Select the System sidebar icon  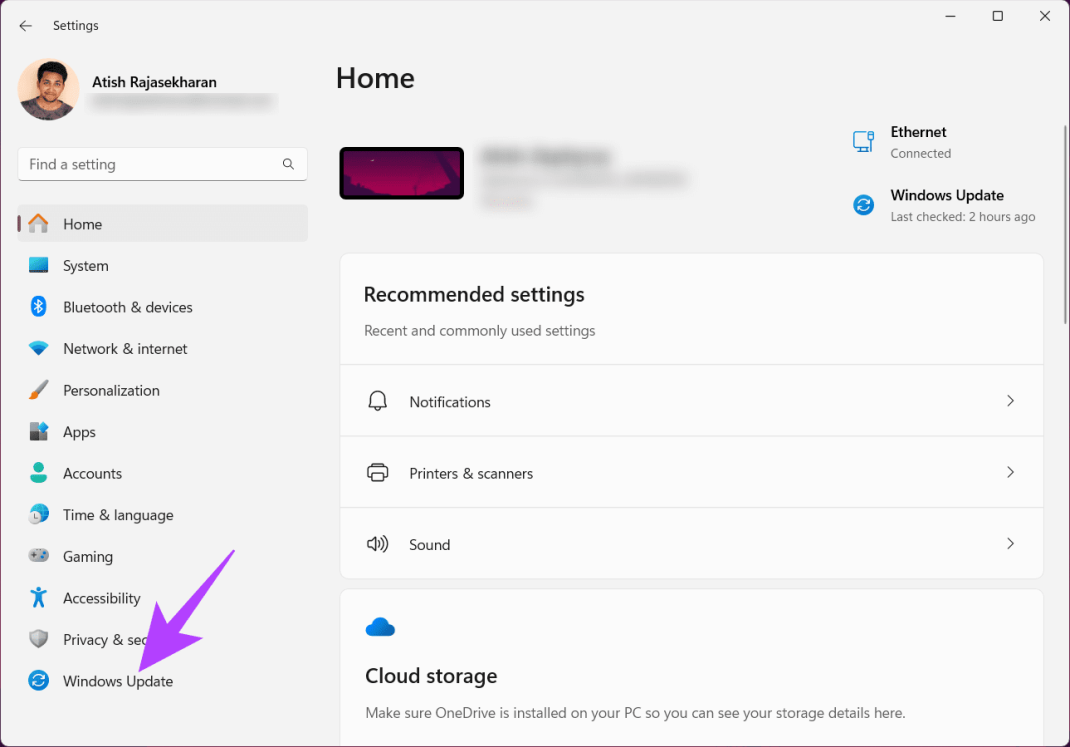38,265
